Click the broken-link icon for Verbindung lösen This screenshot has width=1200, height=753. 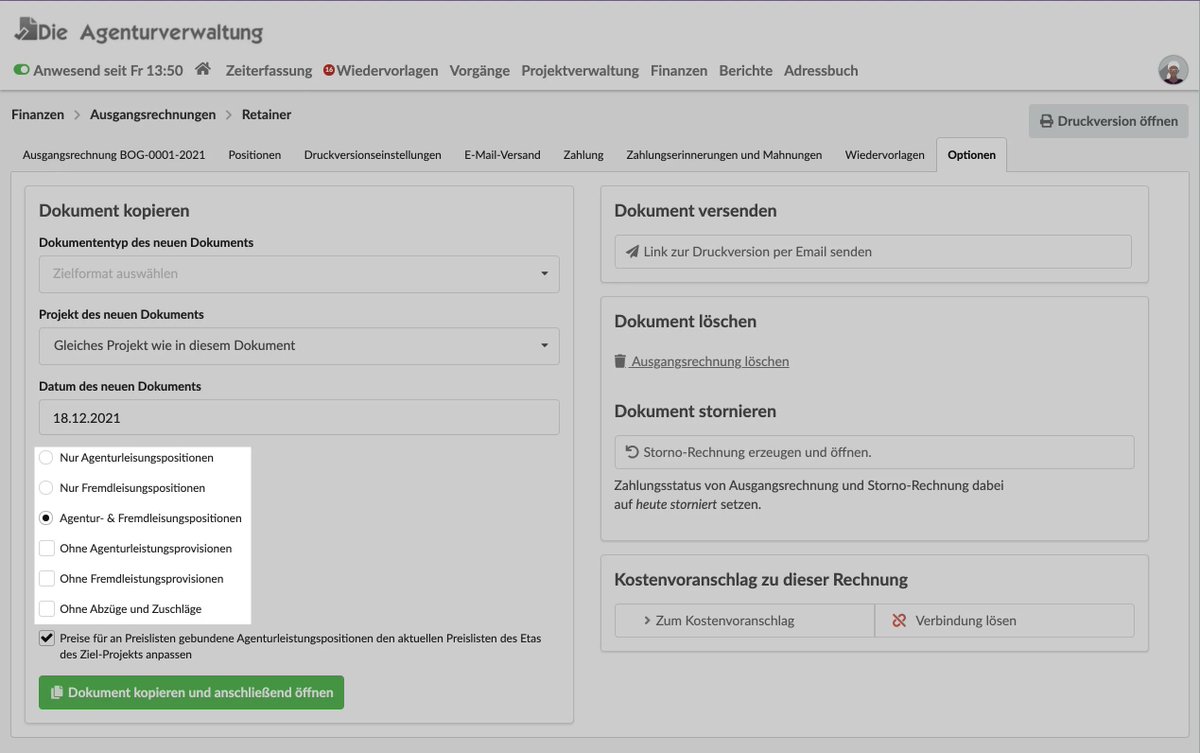coord(899,620)
